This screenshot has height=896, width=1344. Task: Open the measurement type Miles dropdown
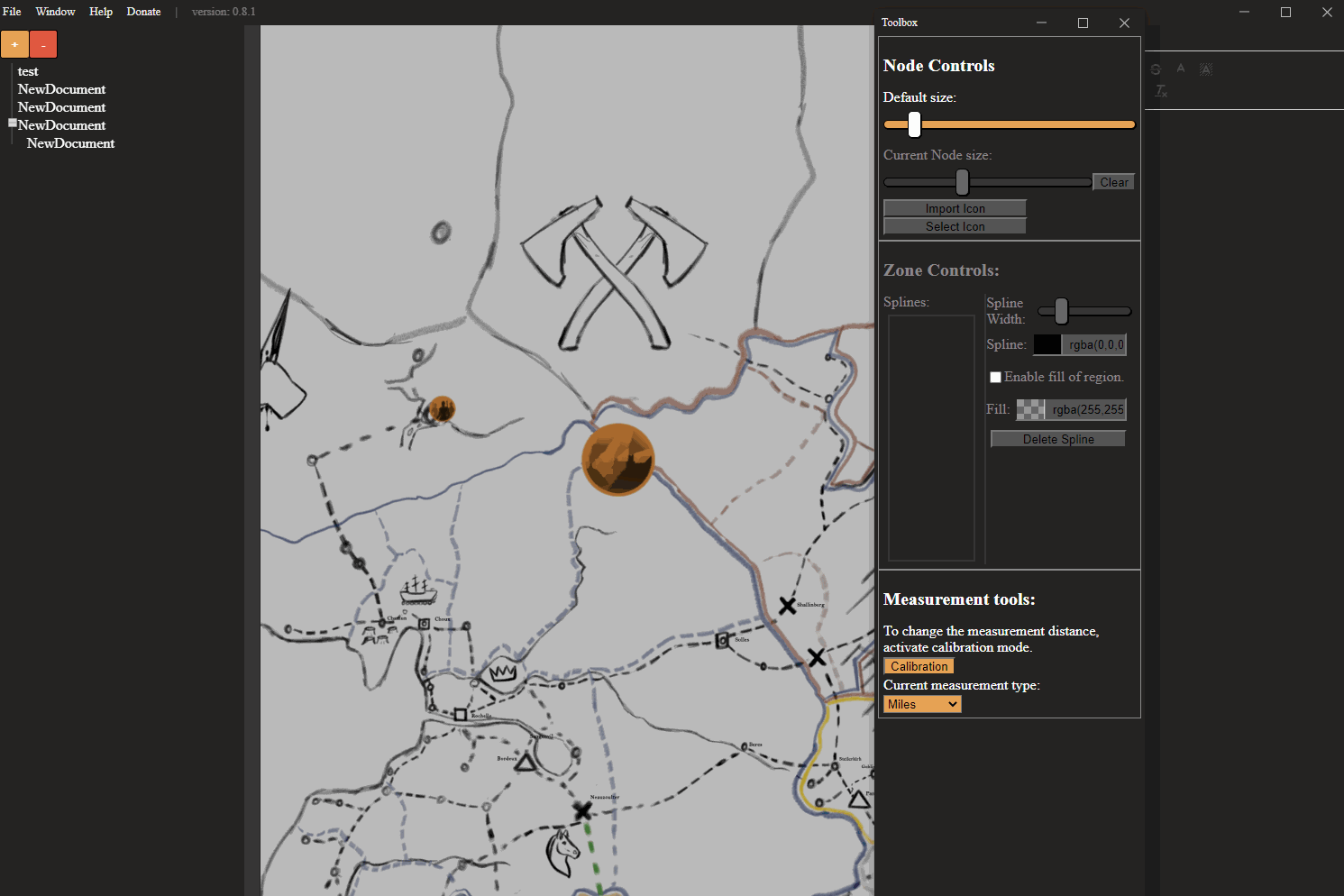[x=922, y=705]
